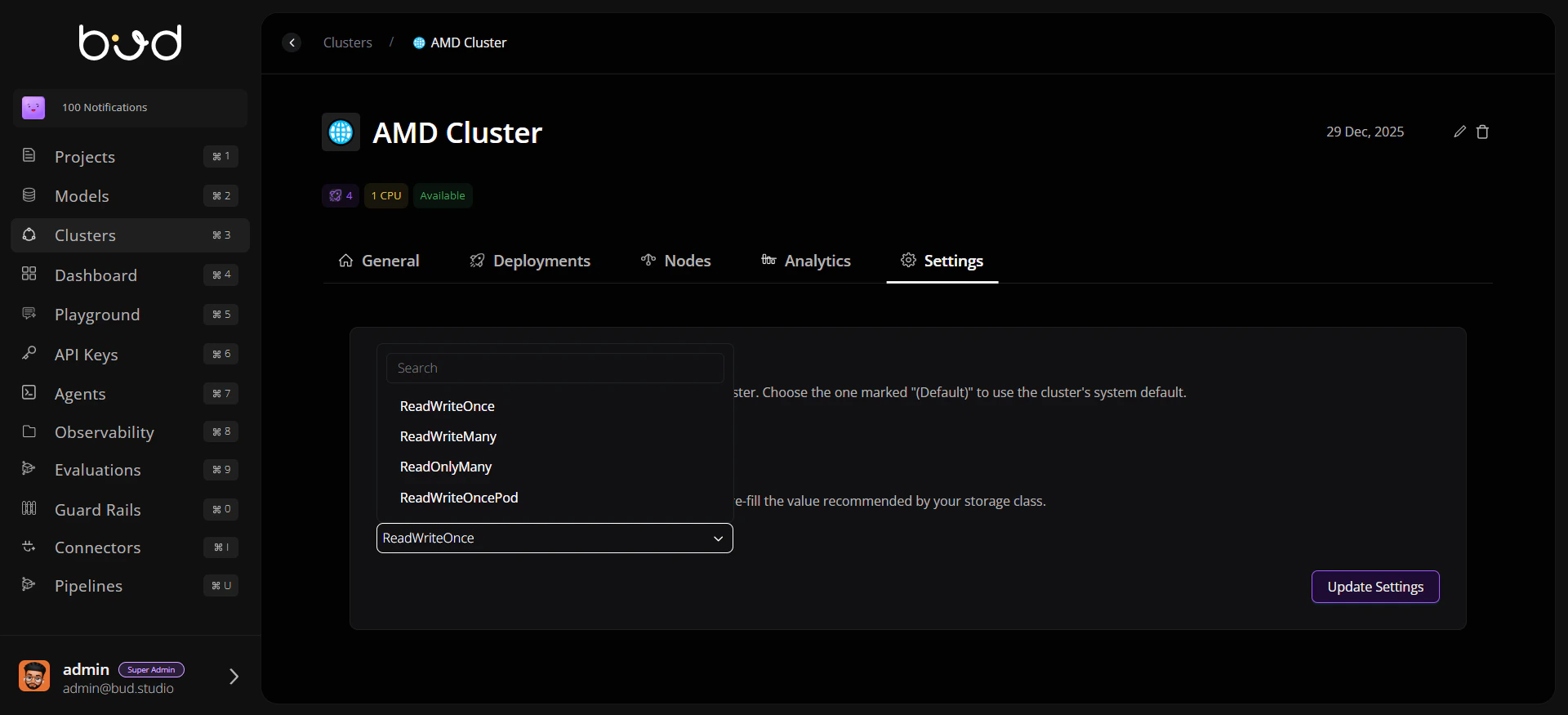The image size is (1568, 715).
Task: Choose ReadWriteMany option
Action: click(555, 436)
